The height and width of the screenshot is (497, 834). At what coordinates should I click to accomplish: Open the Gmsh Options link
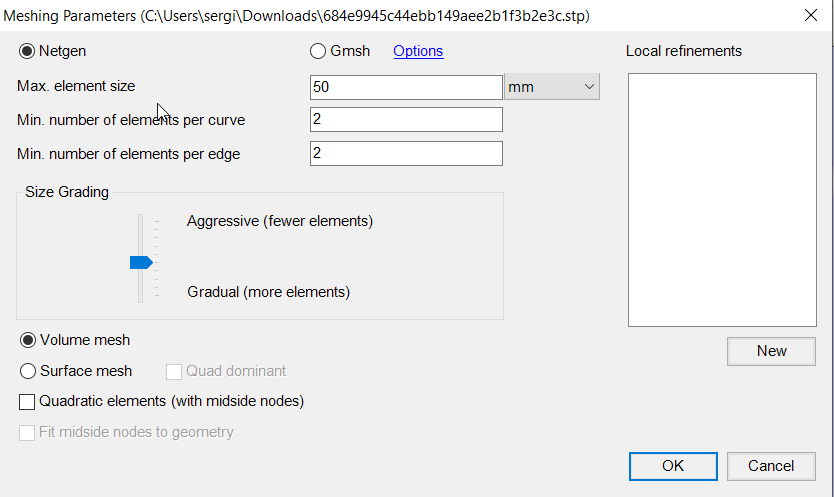click(418, 51)
